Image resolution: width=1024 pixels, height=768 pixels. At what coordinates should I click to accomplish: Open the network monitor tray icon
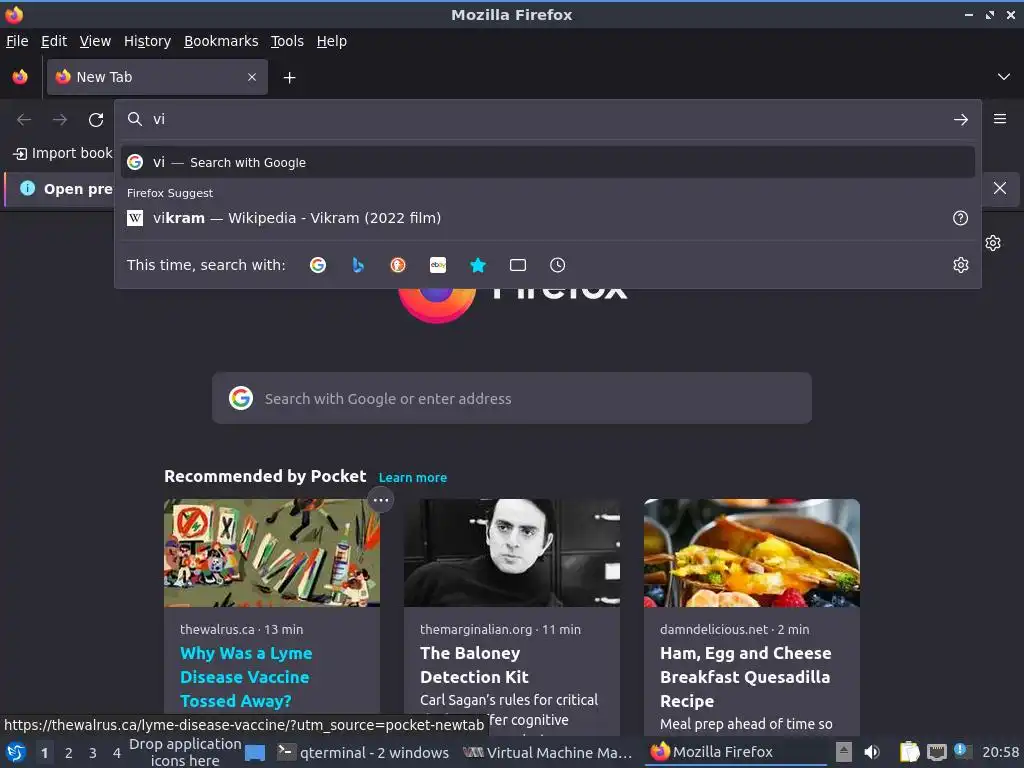(x=936, y=753)
